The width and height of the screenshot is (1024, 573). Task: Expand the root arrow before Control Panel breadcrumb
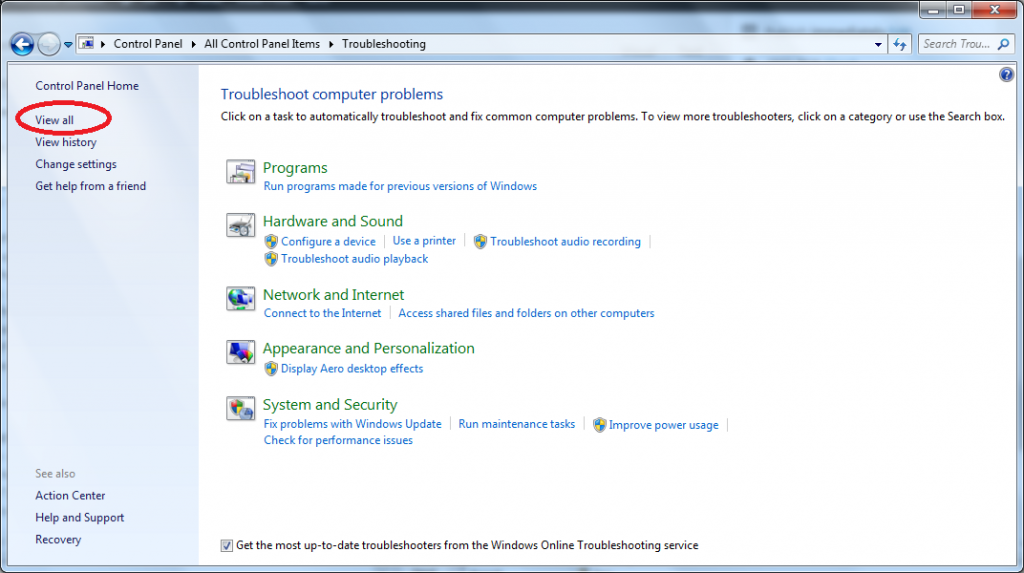coord(103,44)
